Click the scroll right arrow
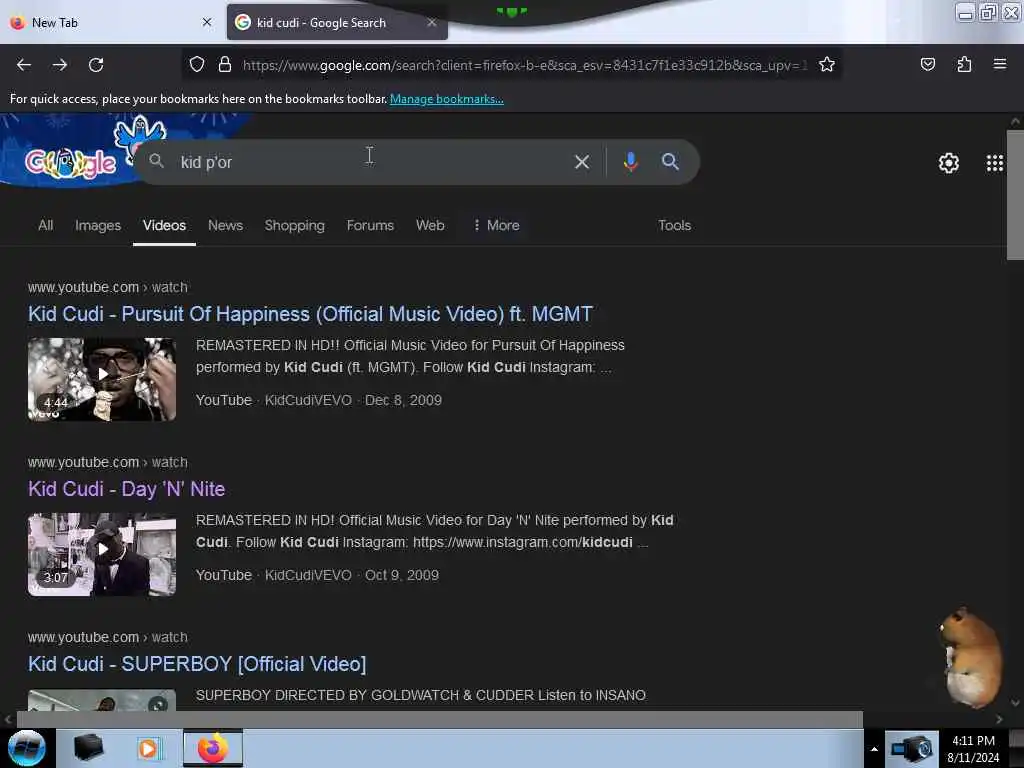This screenshot has width=1024, height=768. click(999, 719)
